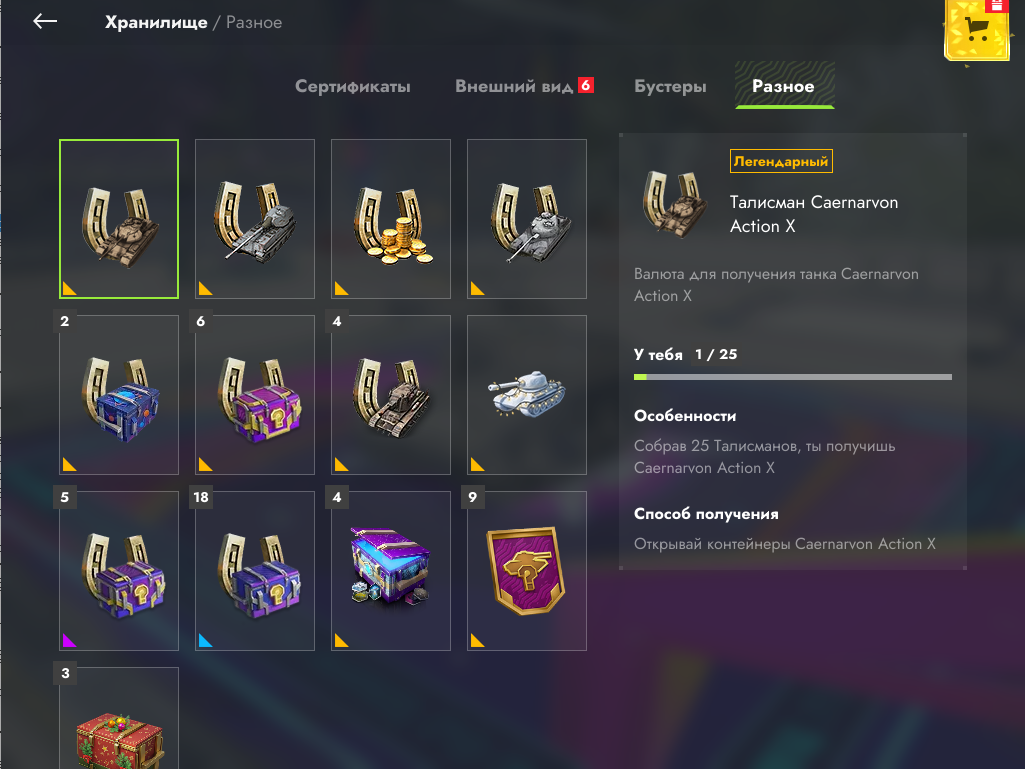
Task: Switch to the Сертификаты tab
Action: point(352,86)
